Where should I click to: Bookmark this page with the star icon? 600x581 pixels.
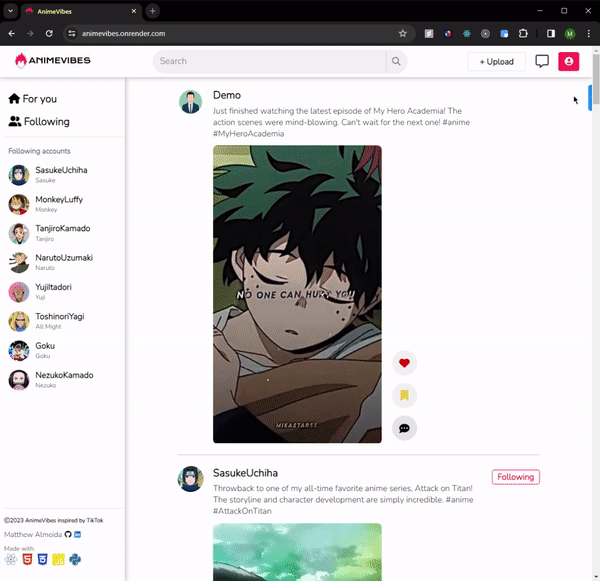tap(403, 33)
